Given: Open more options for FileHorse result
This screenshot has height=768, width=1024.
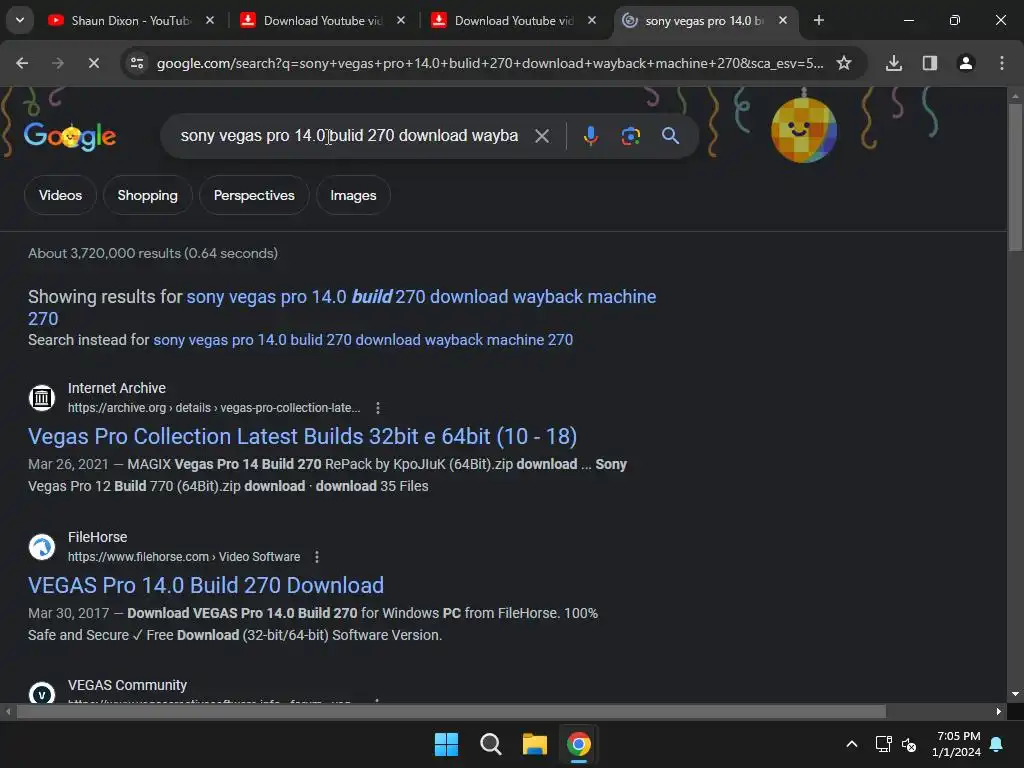Looking at the screenshot, I should click(x=317, y=557).
